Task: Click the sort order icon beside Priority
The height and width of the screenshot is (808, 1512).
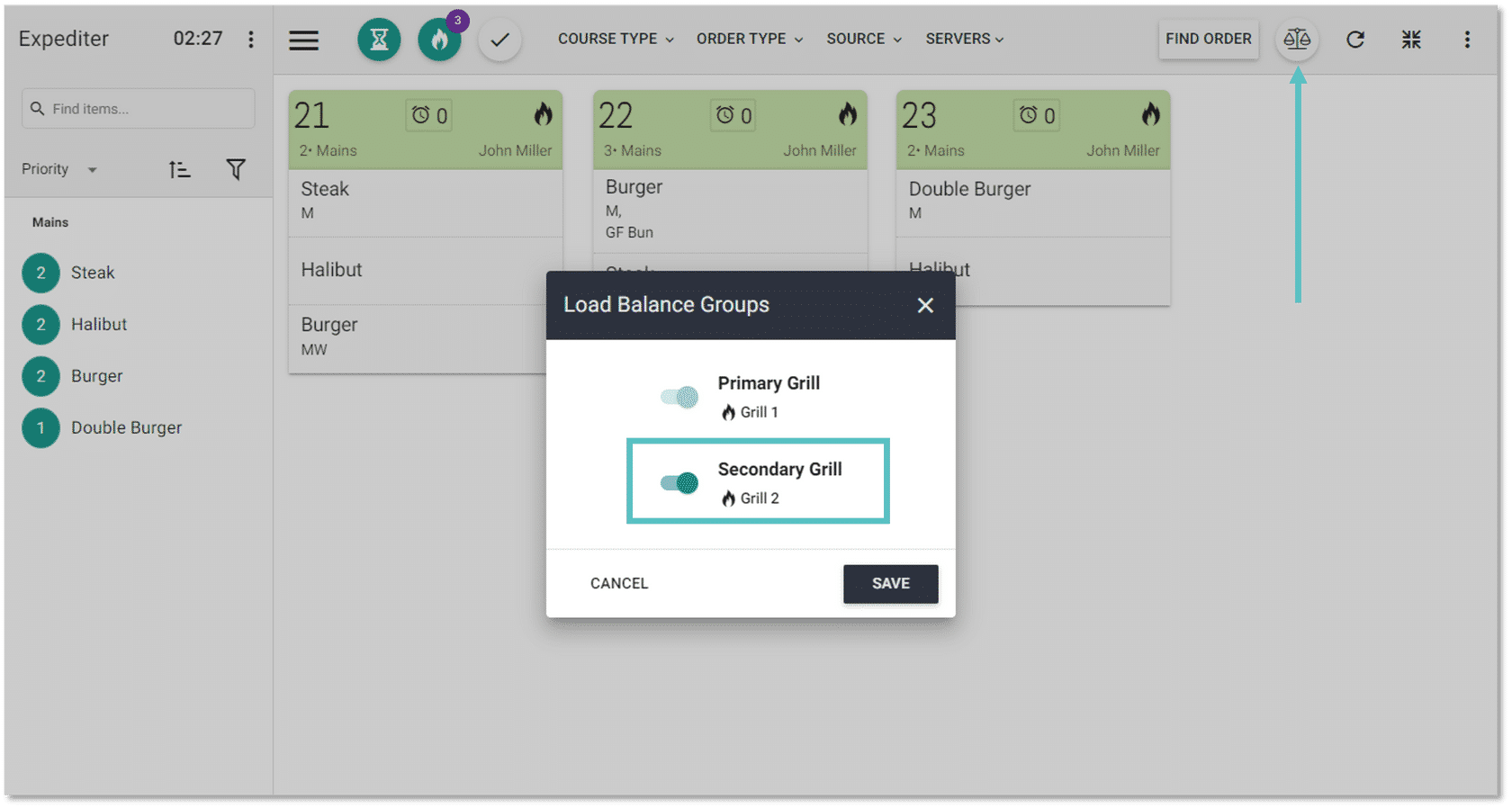Action: point(180,169)
